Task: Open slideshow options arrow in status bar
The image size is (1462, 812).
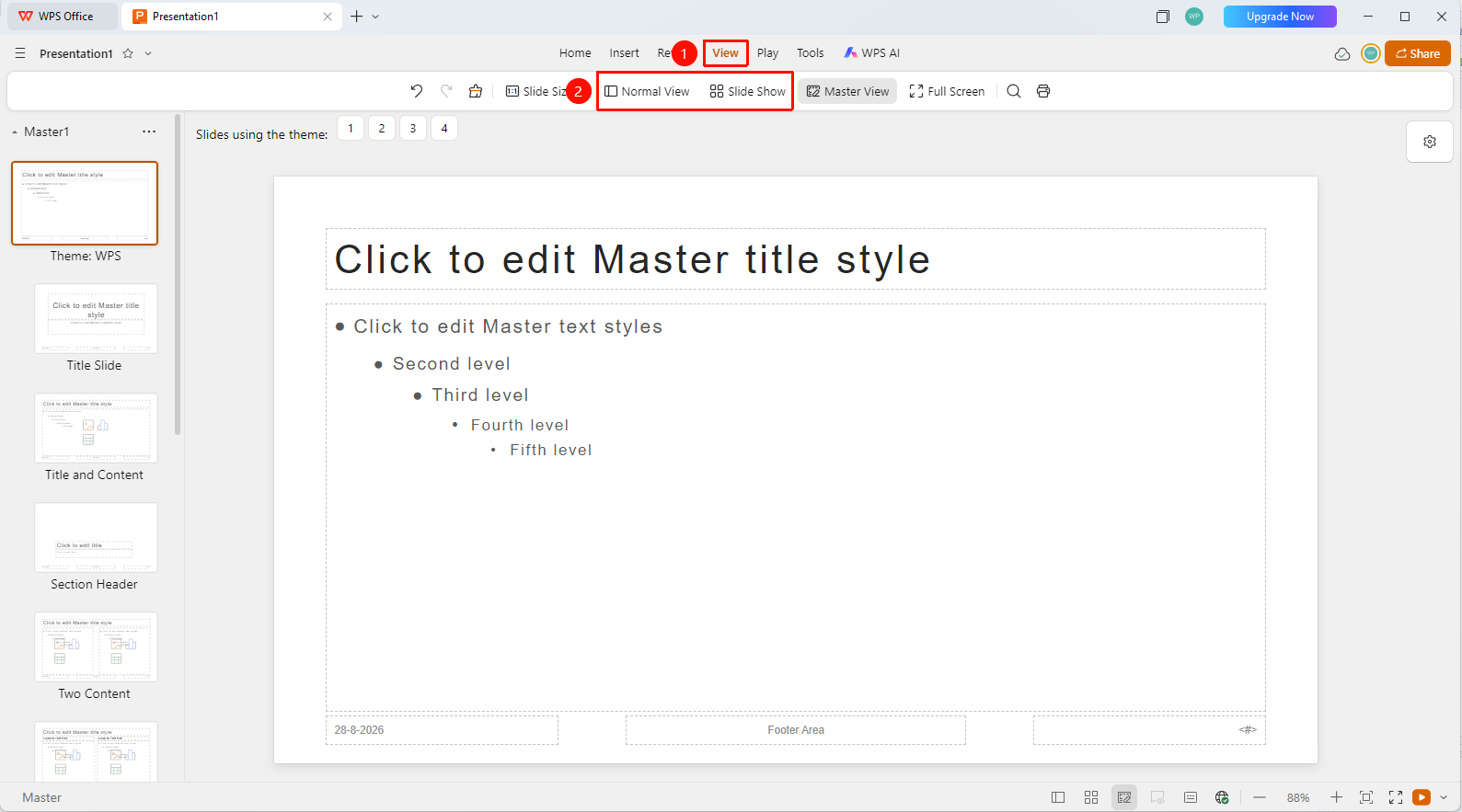Action: 1444,797
